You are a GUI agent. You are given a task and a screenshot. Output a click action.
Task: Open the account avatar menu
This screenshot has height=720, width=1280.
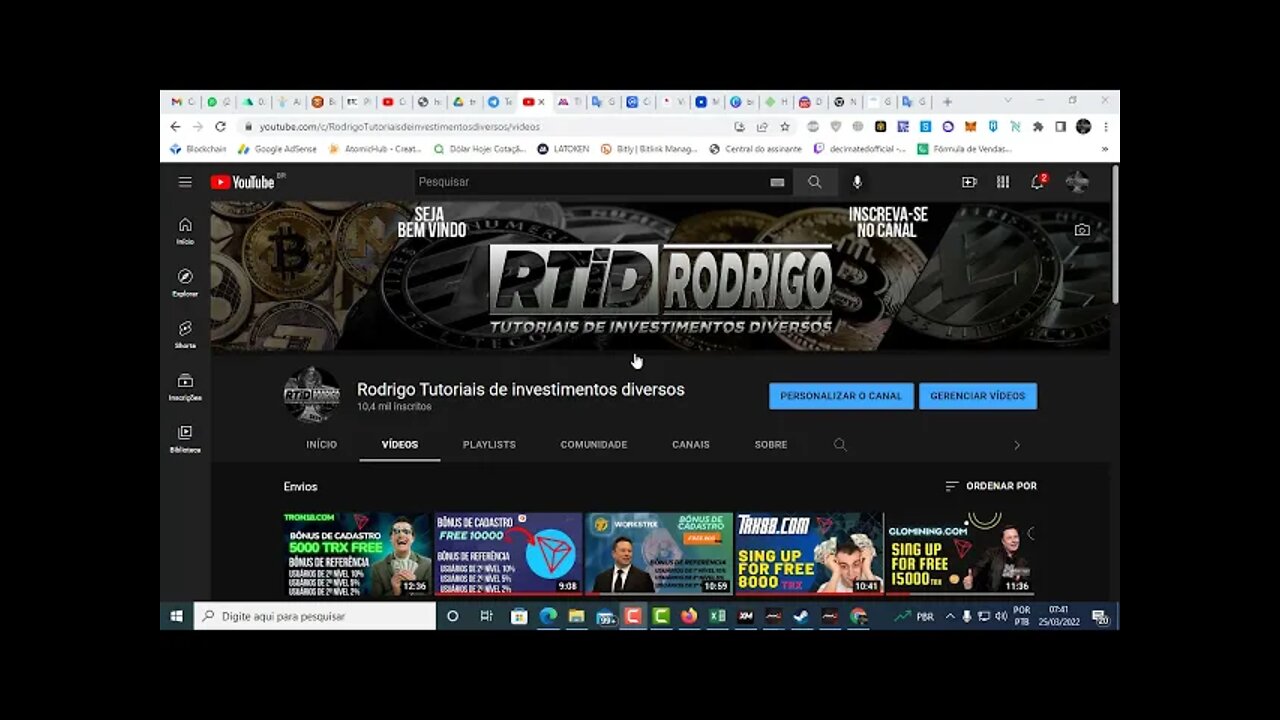tap(1077, 182)
